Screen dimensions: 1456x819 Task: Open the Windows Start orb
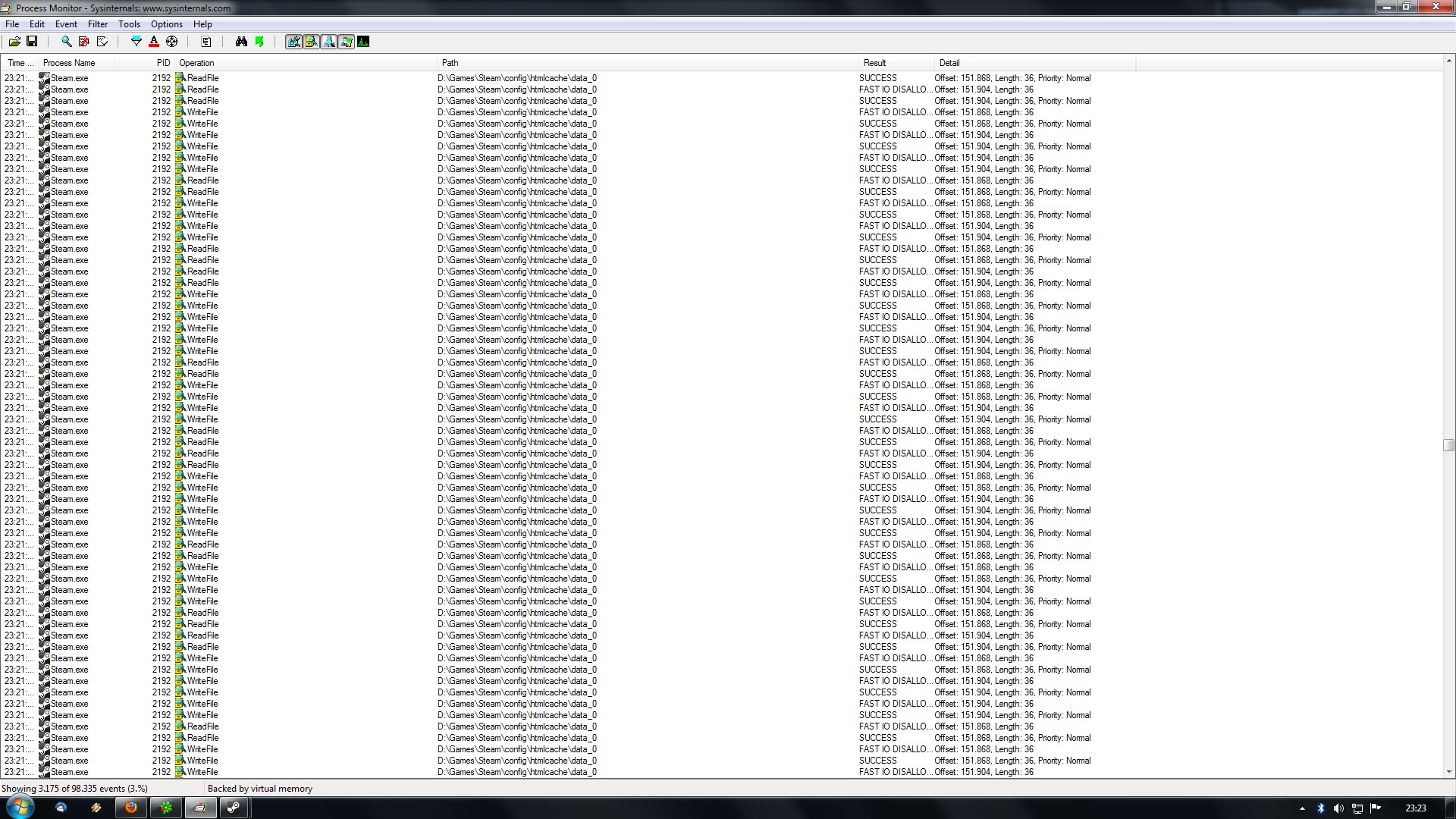(20, 808)
